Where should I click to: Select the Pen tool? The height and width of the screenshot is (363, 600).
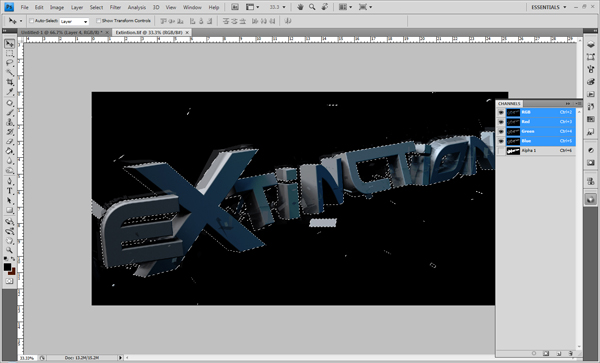point(10,181)
